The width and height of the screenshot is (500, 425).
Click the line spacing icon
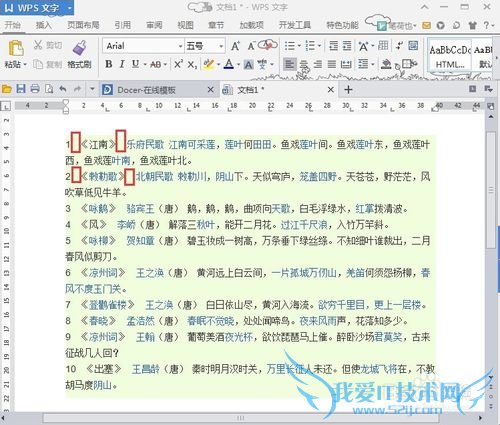coord(363,64)
